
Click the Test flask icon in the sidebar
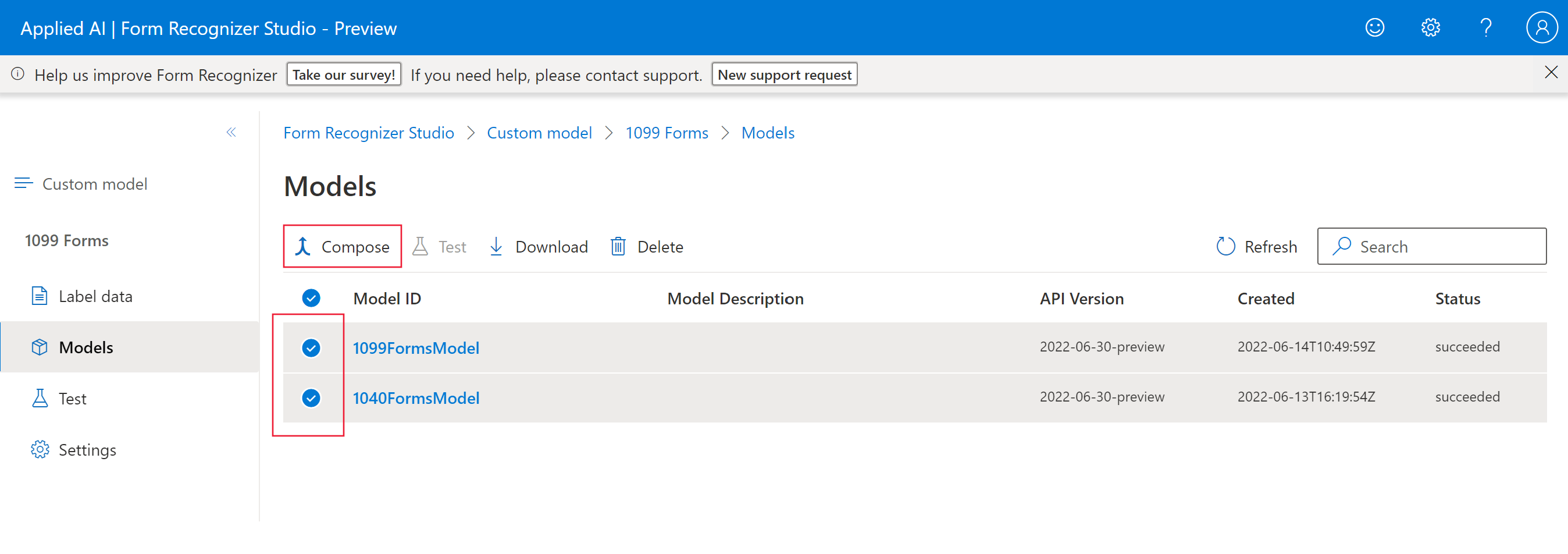click(40, 398)
